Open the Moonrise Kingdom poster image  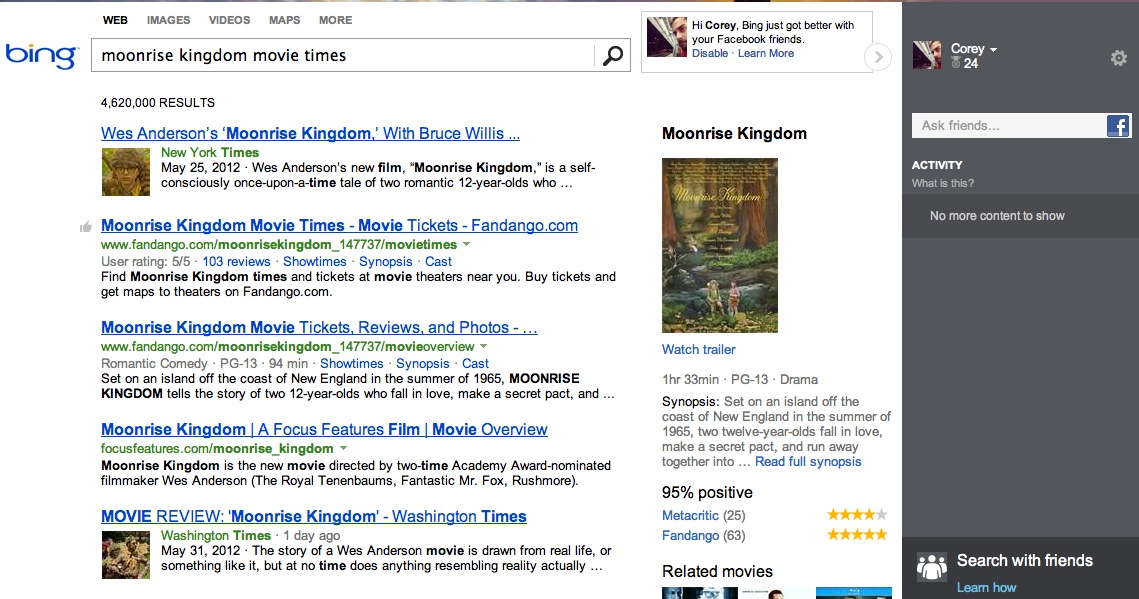(720, 245)
